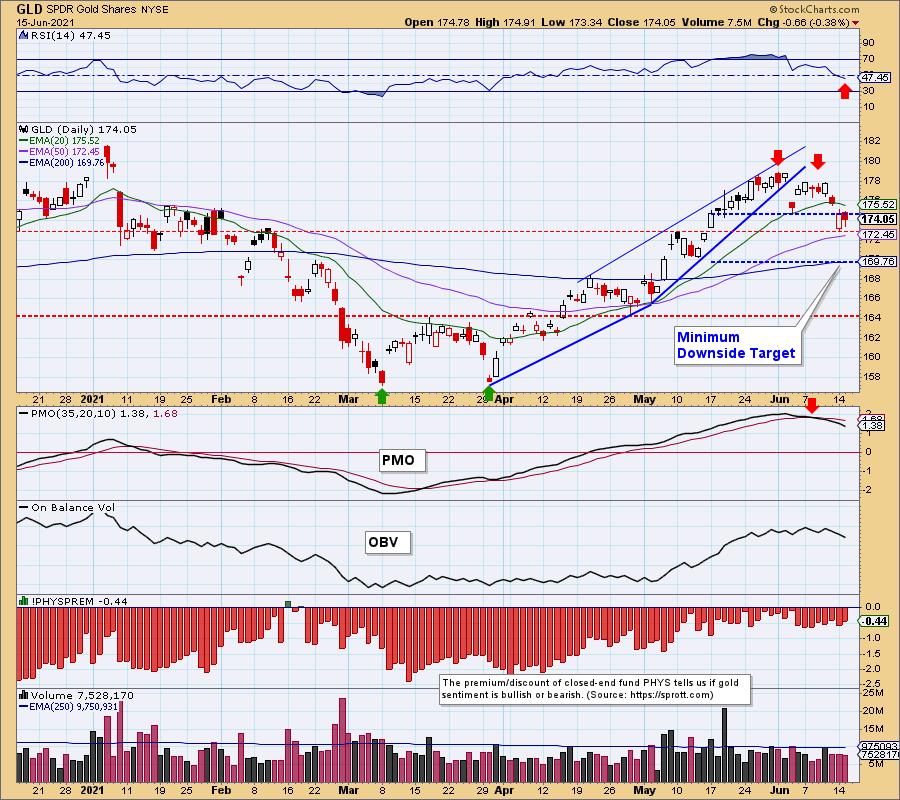Click the Open 174.78 value
Screen dimensions: 900x800
coord(437,22)
